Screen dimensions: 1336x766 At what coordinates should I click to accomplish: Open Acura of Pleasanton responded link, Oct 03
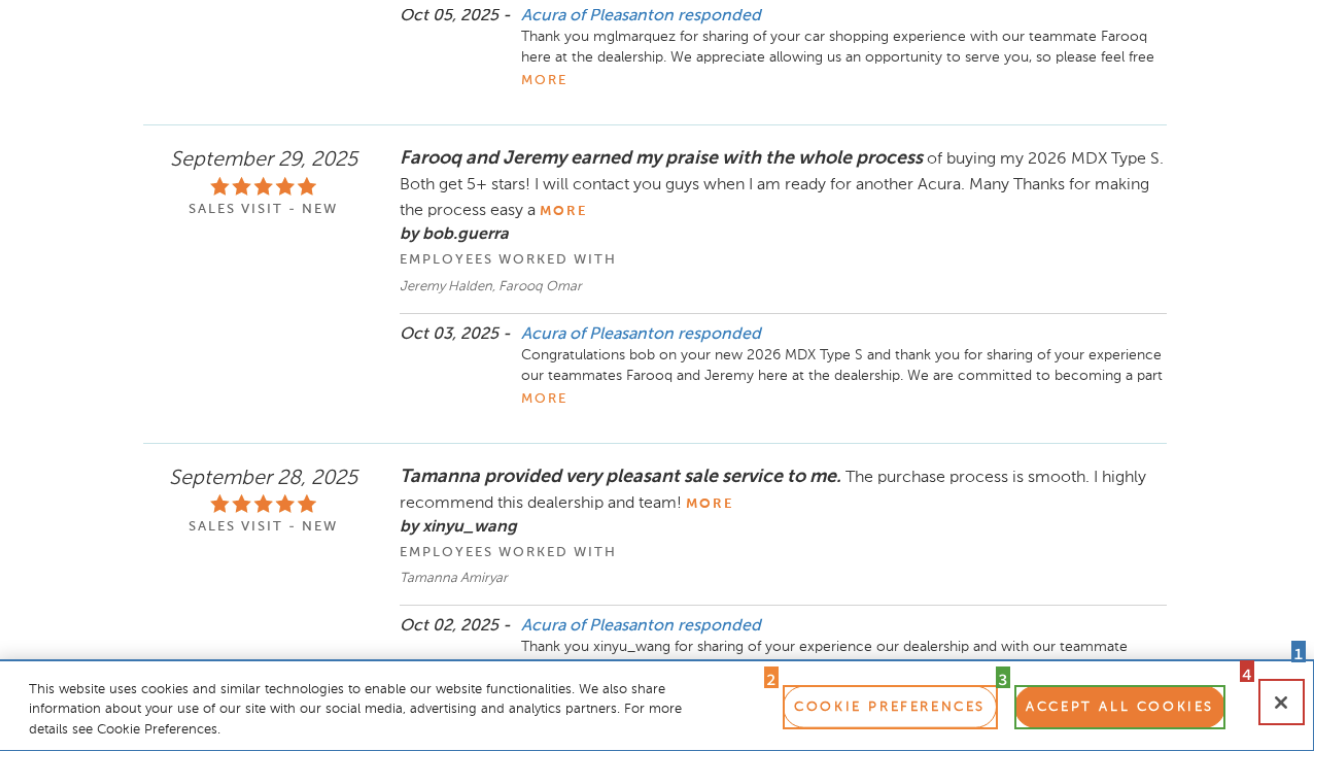pyautogui.click(x=640, y=334)
